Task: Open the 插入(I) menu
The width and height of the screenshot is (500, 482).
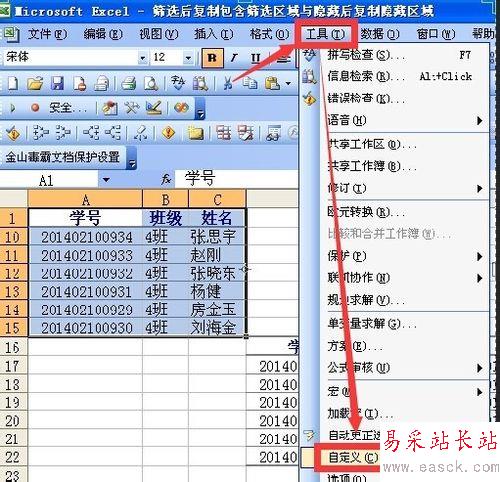Action: tap(213, 34)
